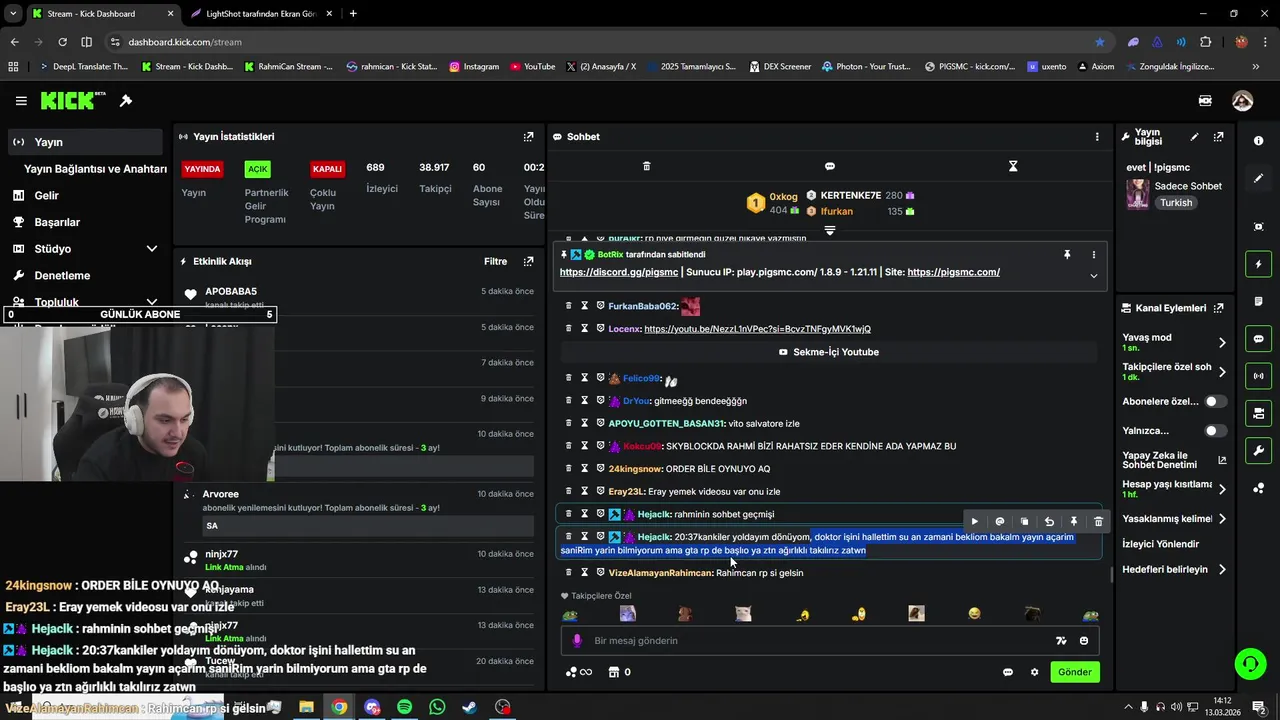Delete FurkanBaba062's chat message
Viewport: 1280px width, 720px height.
(569, 306)
